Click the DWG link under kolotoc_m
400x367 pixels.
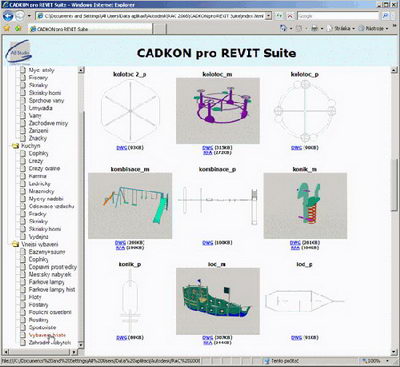click(x=207, y=148)
